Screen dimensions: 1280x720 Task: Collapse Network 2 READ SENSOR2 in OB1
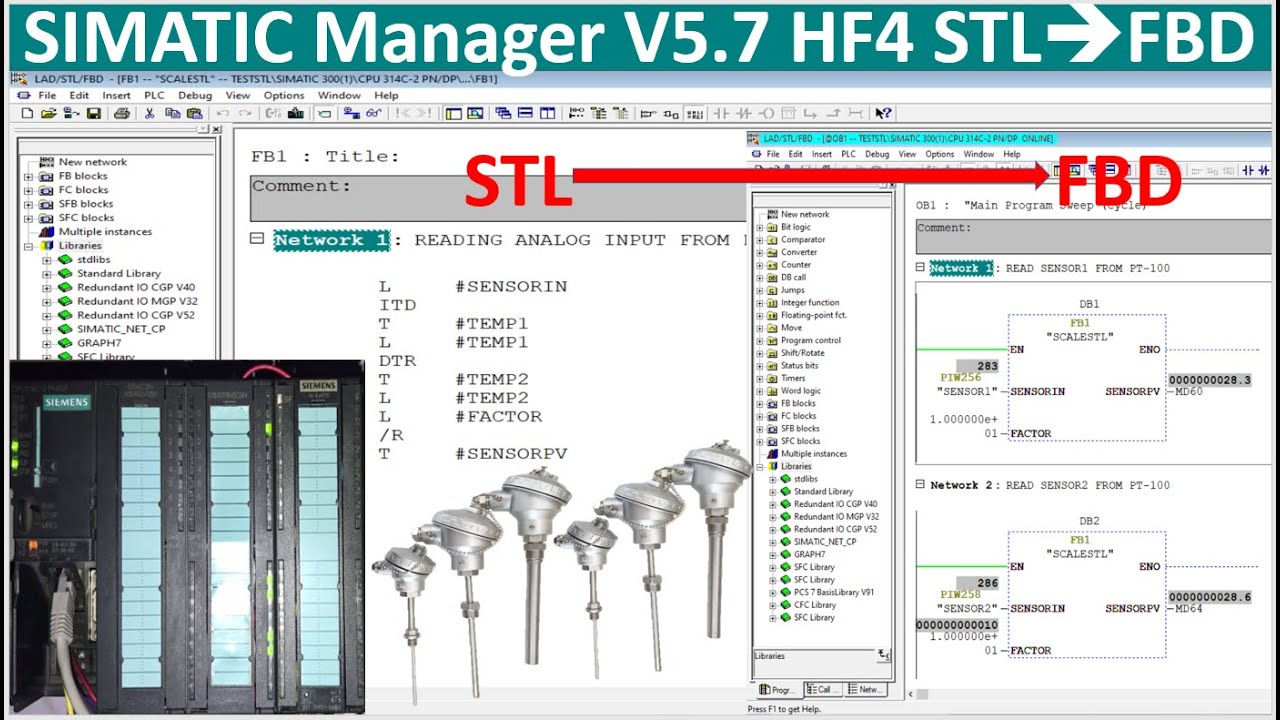(x=920, y=484)
